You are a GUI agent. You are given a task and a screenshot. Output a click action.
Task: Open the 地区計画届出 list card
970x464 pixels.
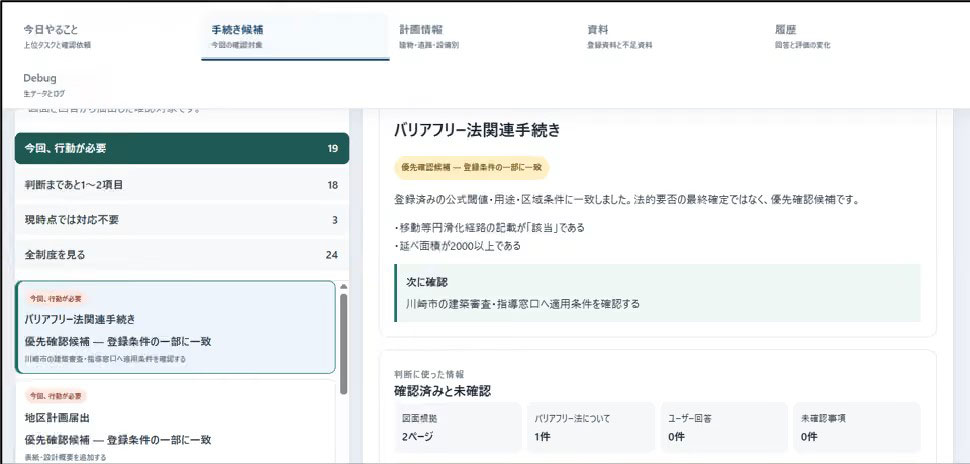176,422
